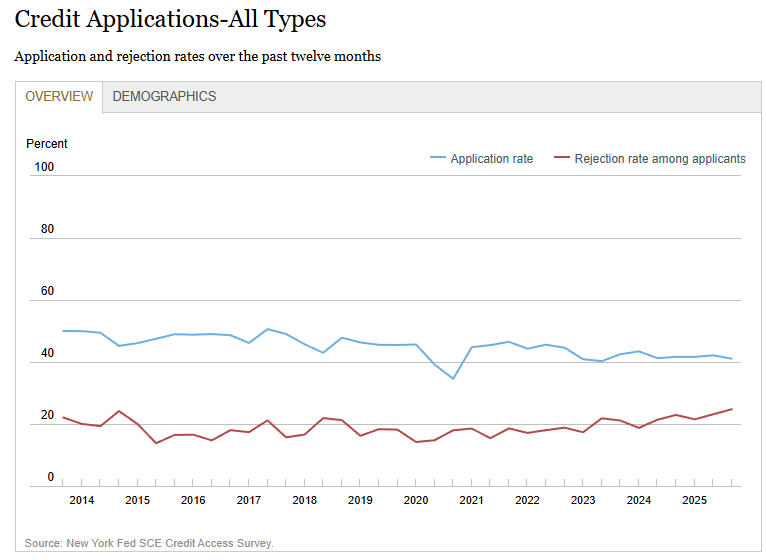
Task: Click the 0 value on the y-axis
Action: pos(50,478)
